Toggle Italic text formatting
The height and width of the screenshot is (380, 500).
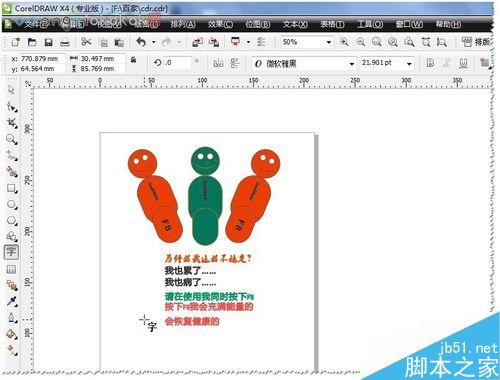pos(447,63)
